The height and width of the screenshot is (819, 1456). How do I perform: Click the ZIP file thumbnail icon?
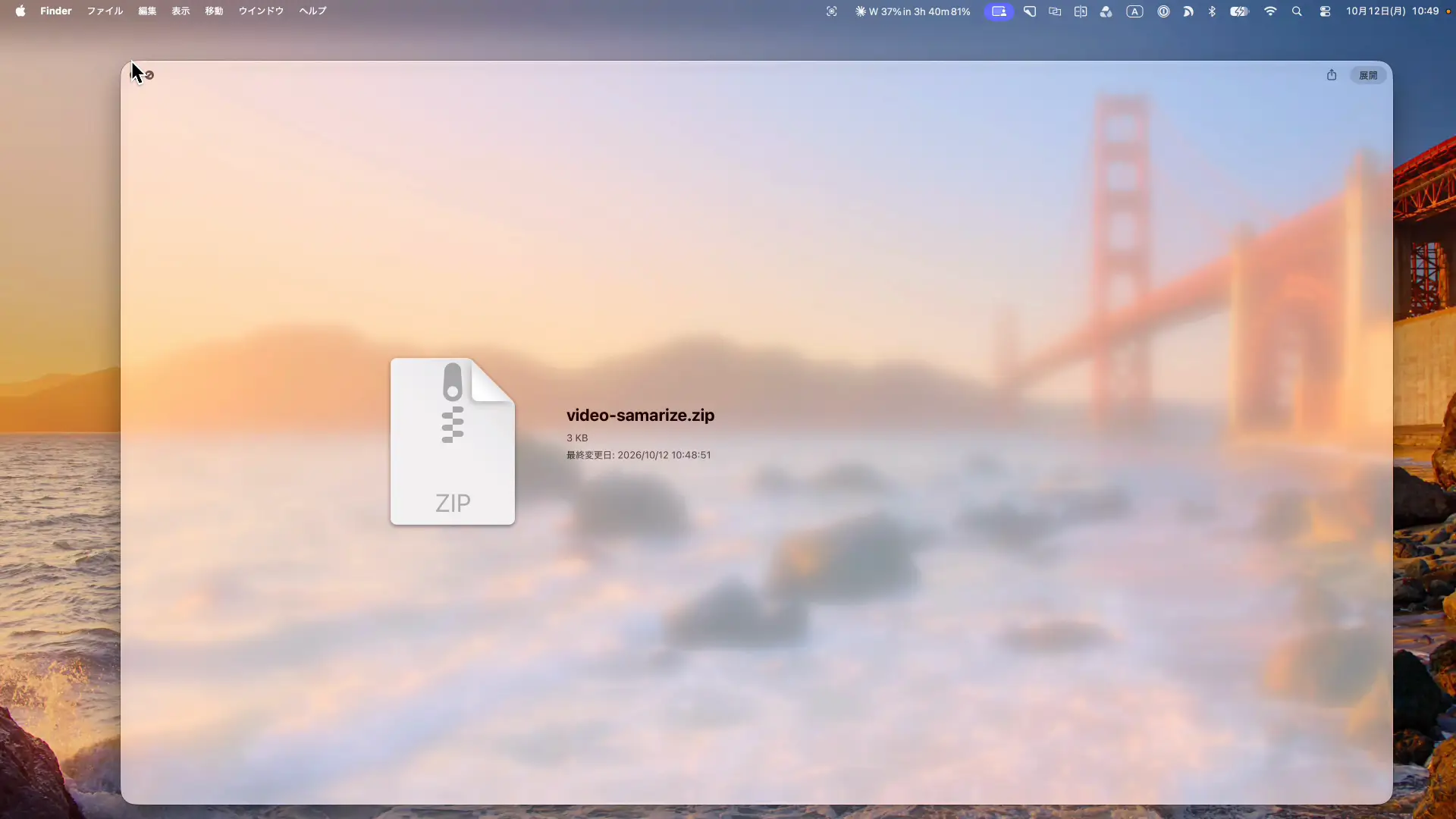tap(453, 441)
